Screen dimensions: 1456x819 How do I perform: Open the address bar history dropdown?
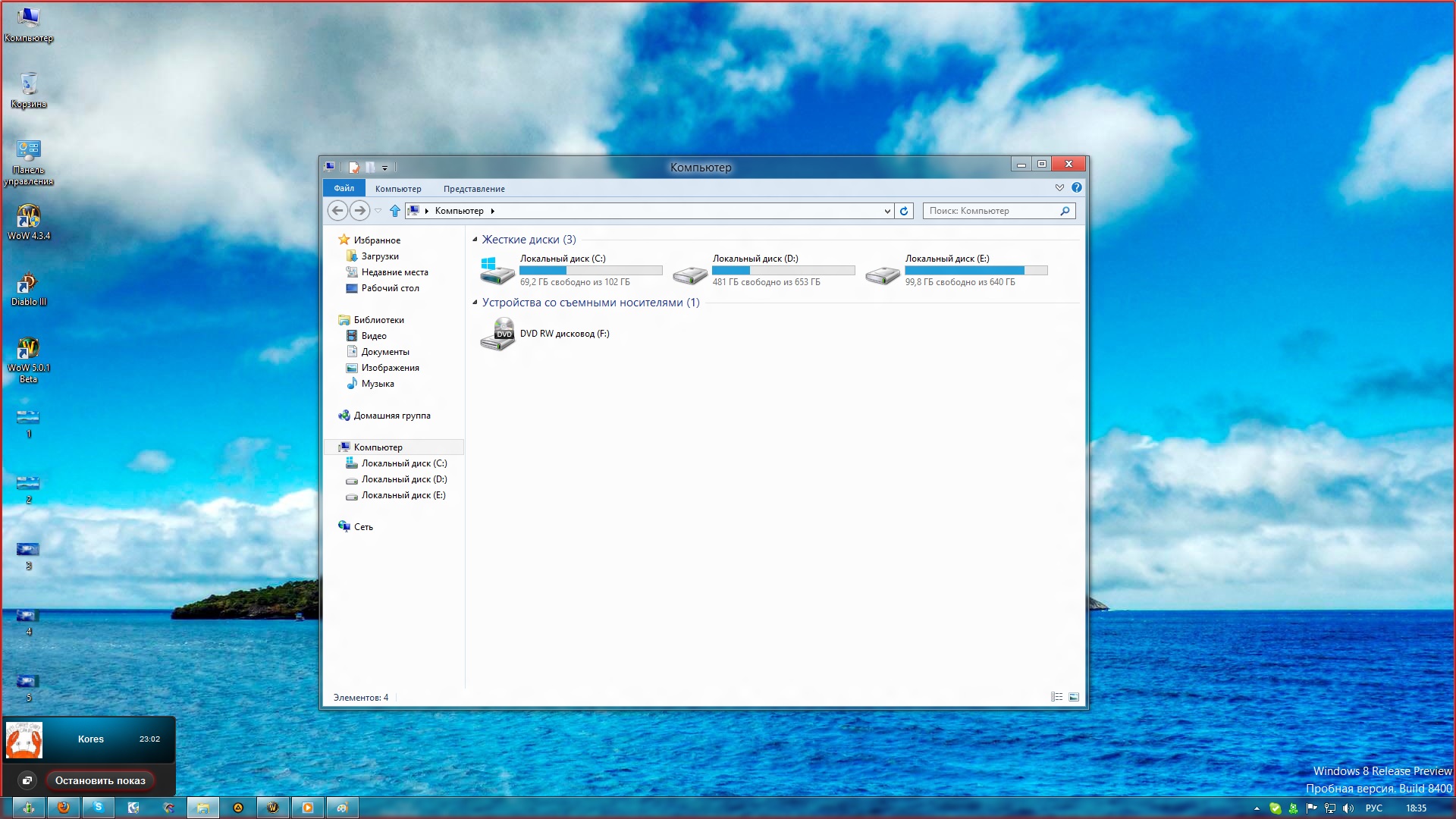tap(887, 211)
